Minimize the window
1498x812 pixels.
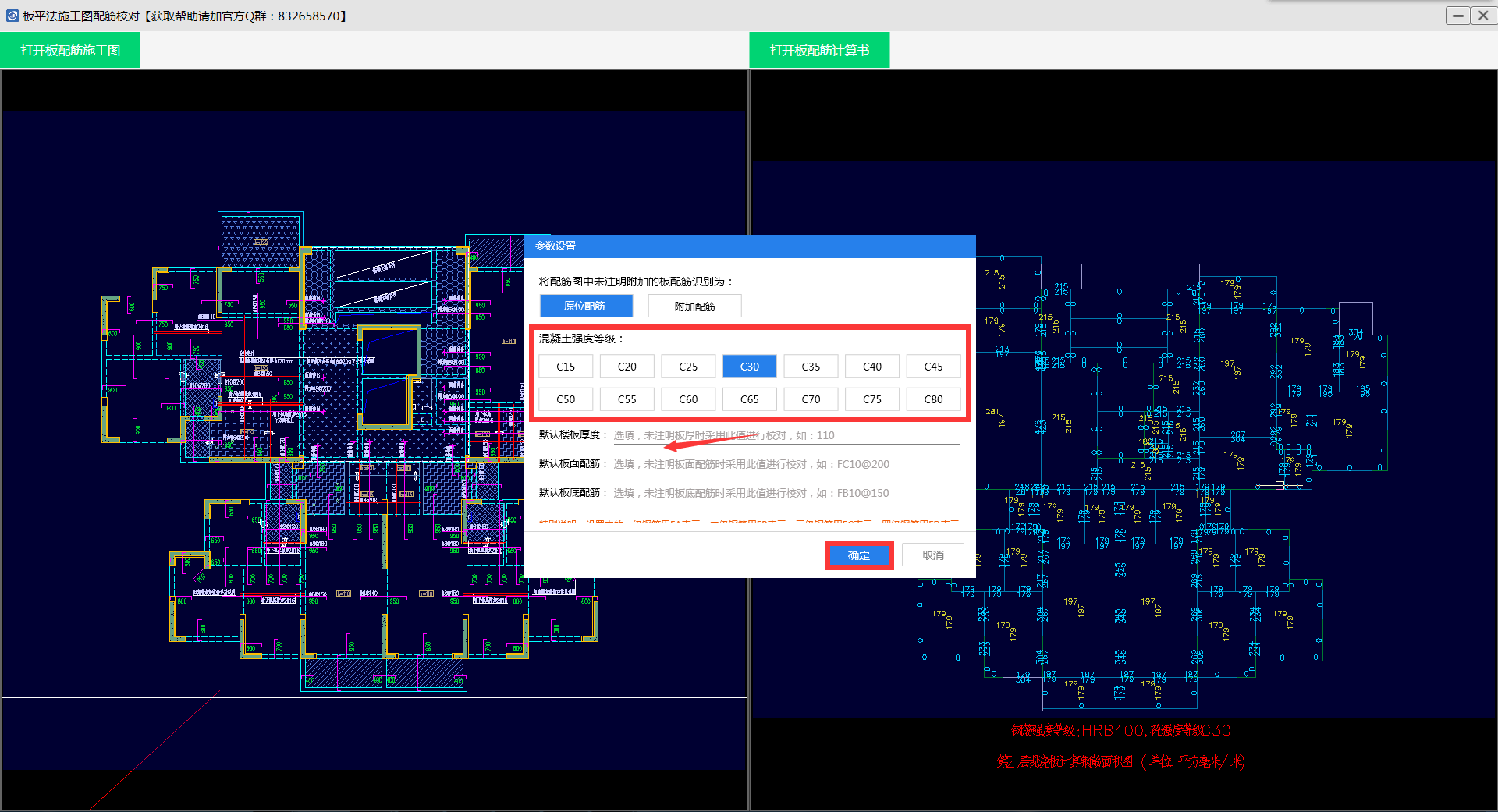(1457, 16)
